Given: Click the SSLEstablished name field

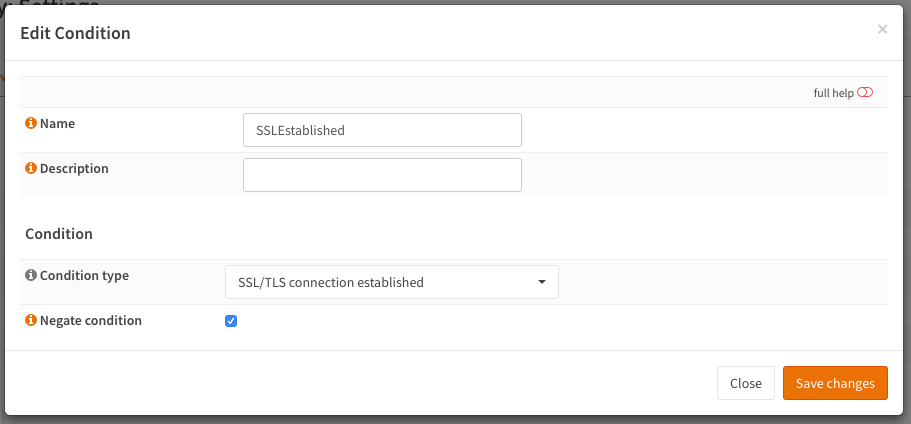Looking at the screenshot, I should pos(382,130).
